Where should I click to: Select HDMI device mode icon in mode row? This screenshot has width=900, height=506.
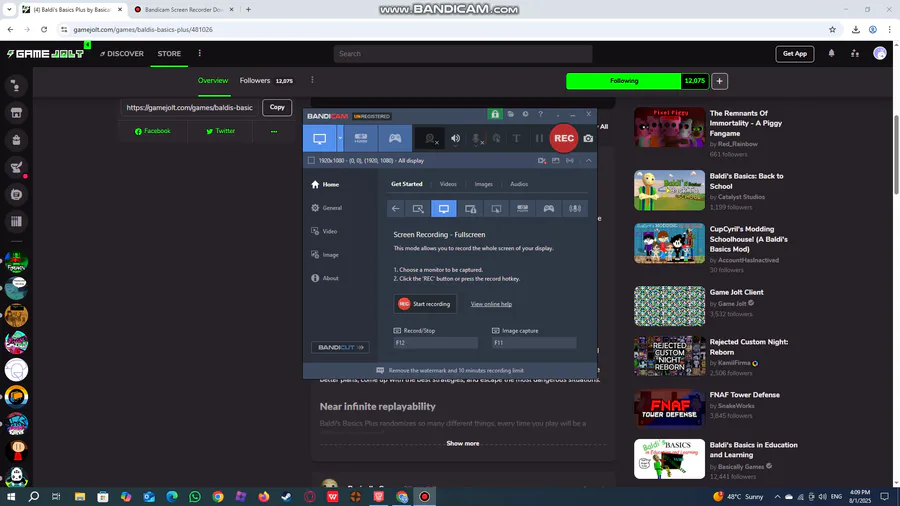[522, 209]
